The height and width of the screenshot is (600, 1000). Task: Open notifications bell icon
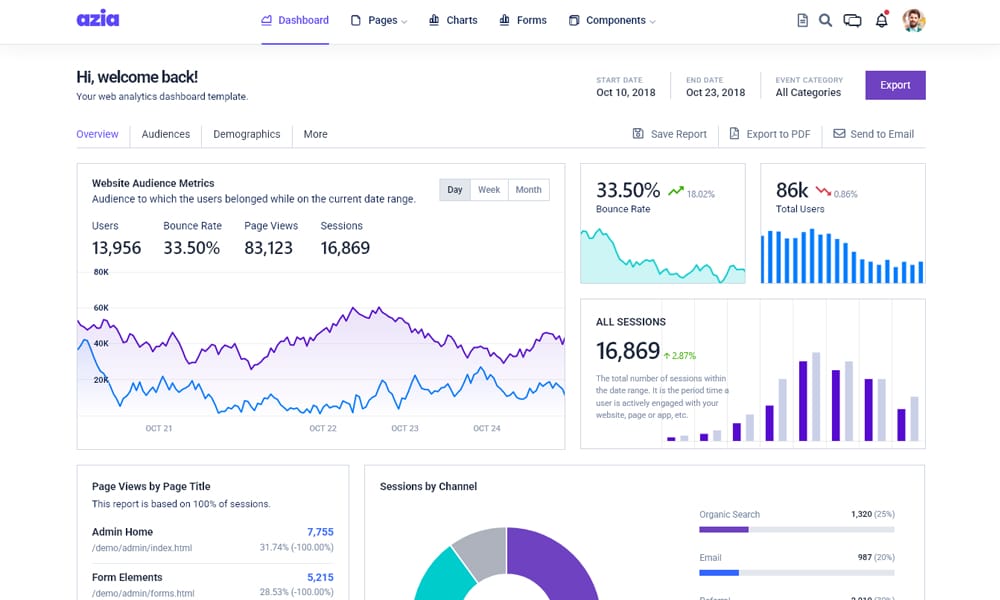[881, 20]
